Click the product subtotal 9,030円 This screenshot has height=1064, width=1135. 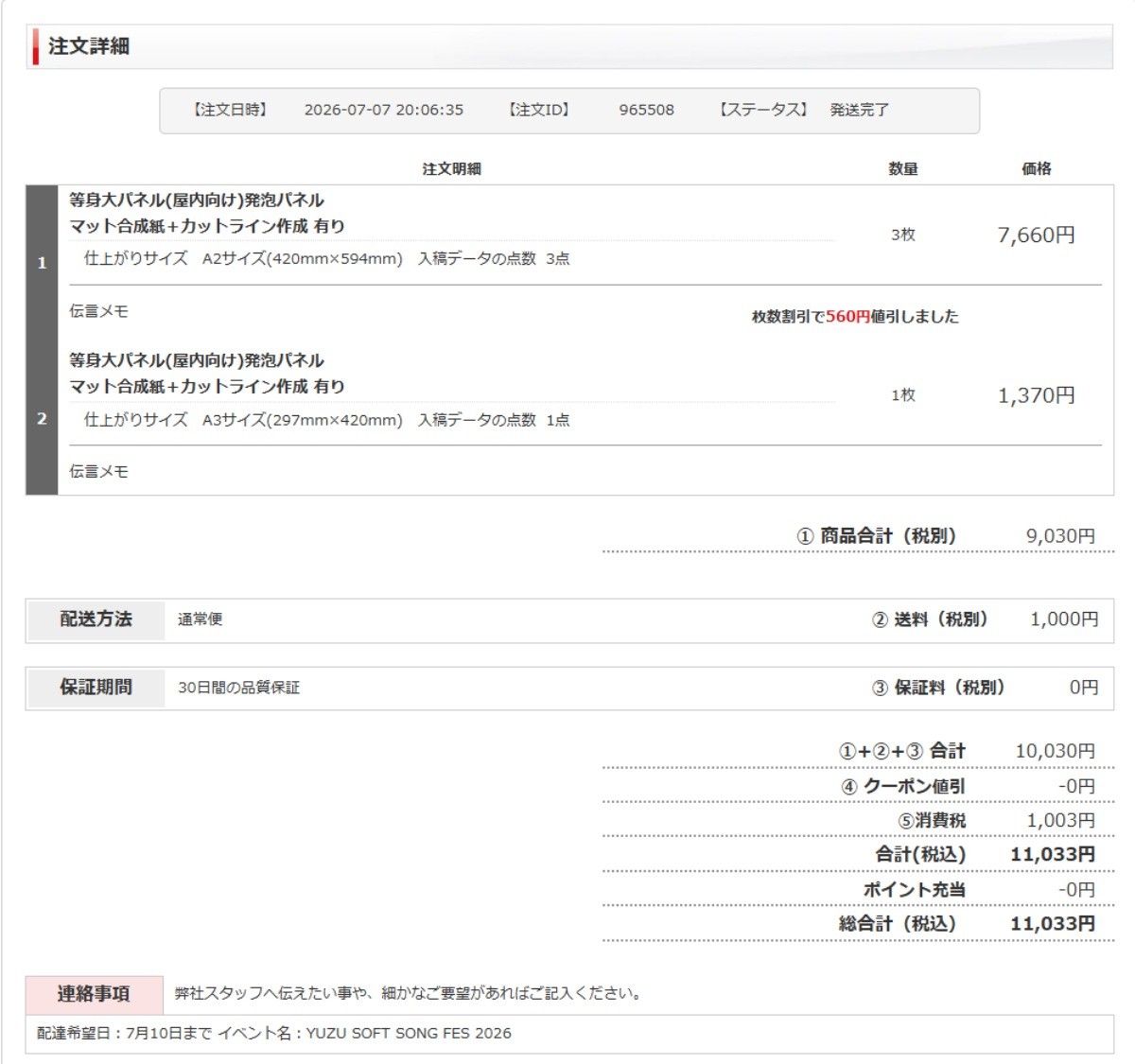click(1060, 536)
